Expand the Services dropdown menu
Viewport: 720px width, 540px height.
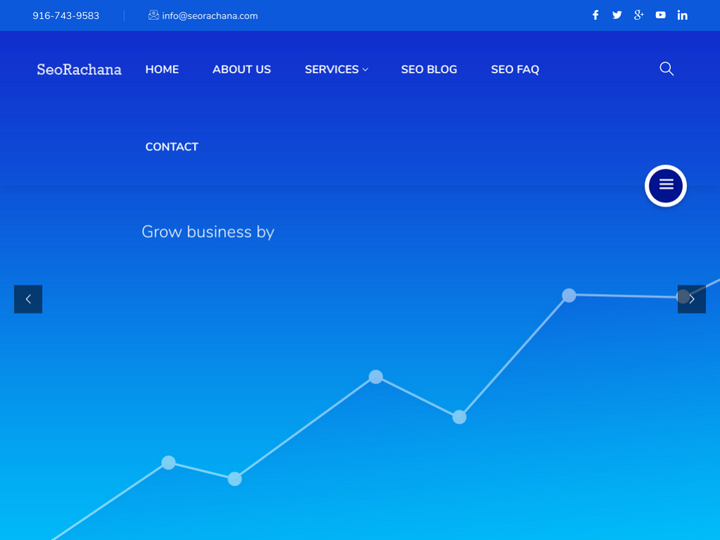pyautogui.click(x=336, y=69)
